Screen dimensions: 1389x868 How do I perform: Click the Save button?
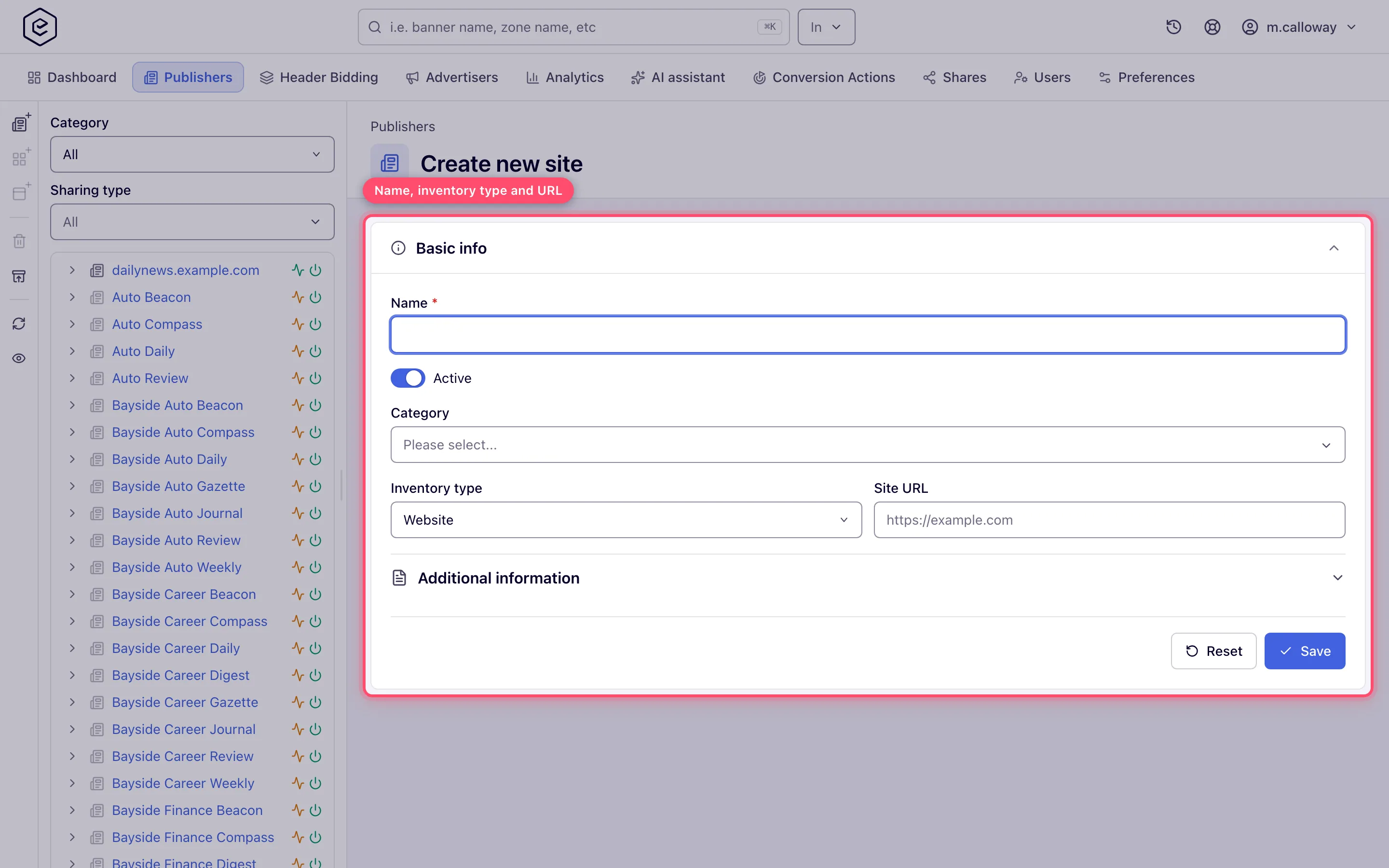coord(1304,651)
